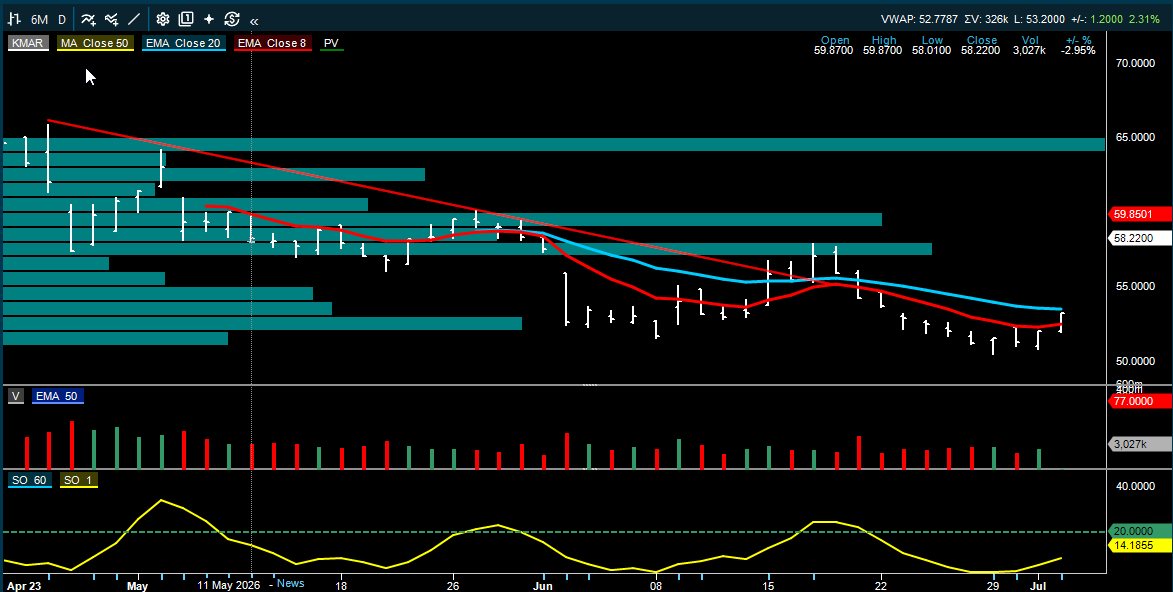
Task: Click the -2.95% change value
Action: pos(1079,51)
